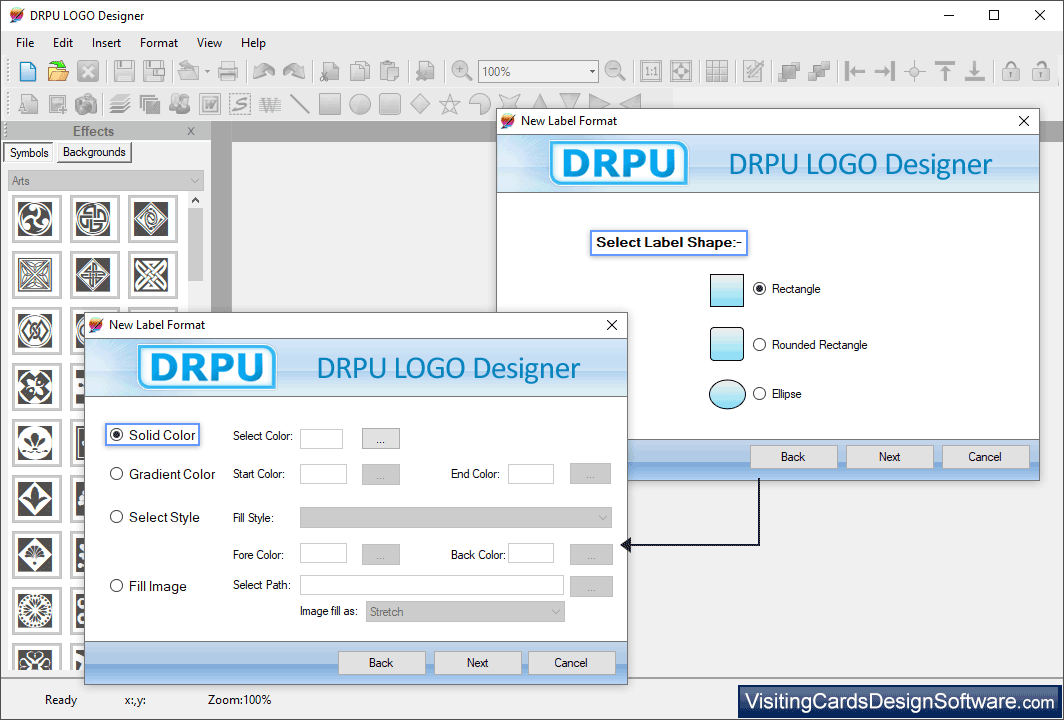Click the Zoom Out magnifier icon

[615, 71]
